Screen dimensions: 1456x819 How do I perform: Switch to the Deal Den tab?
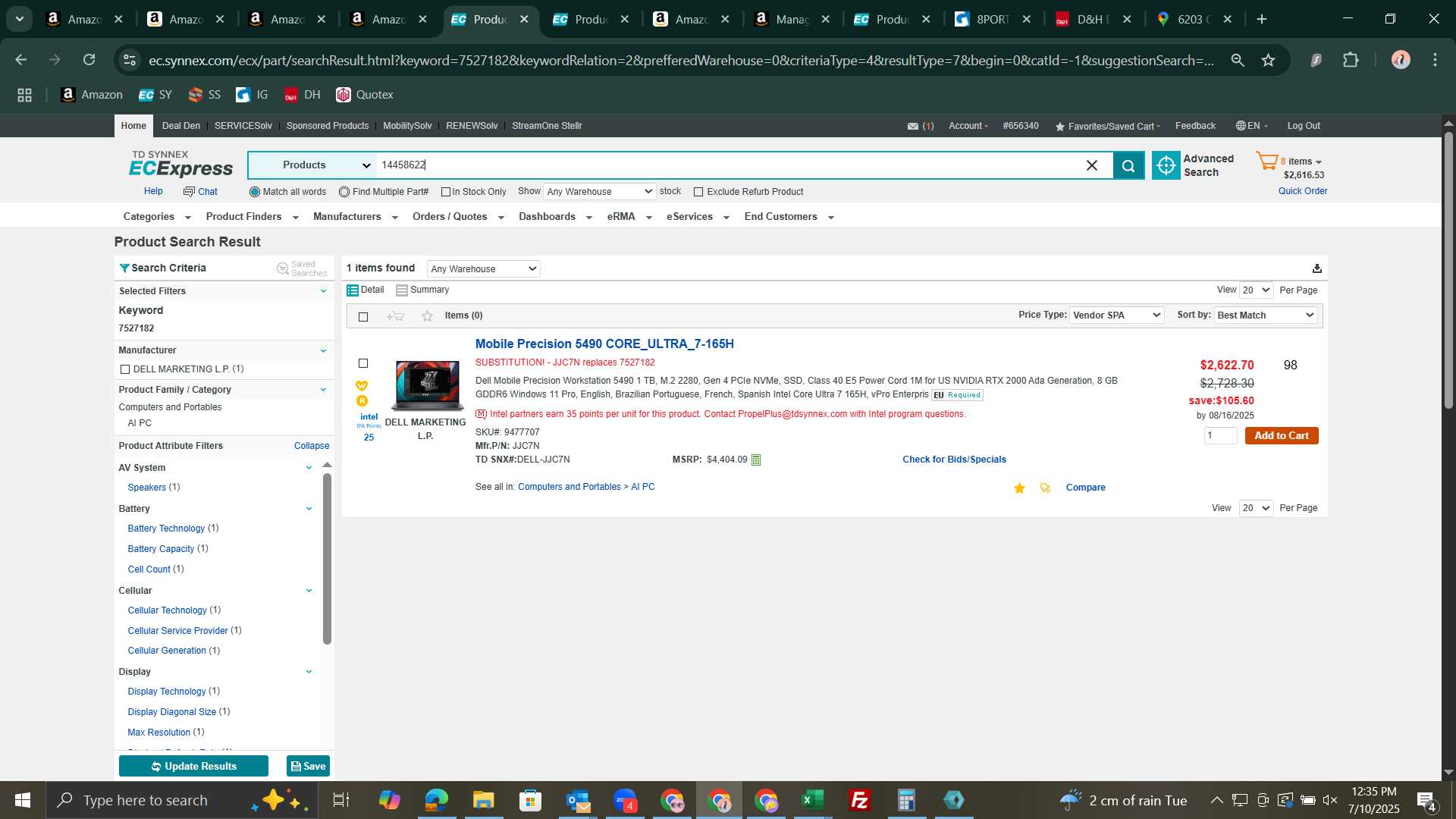(181, 126)
